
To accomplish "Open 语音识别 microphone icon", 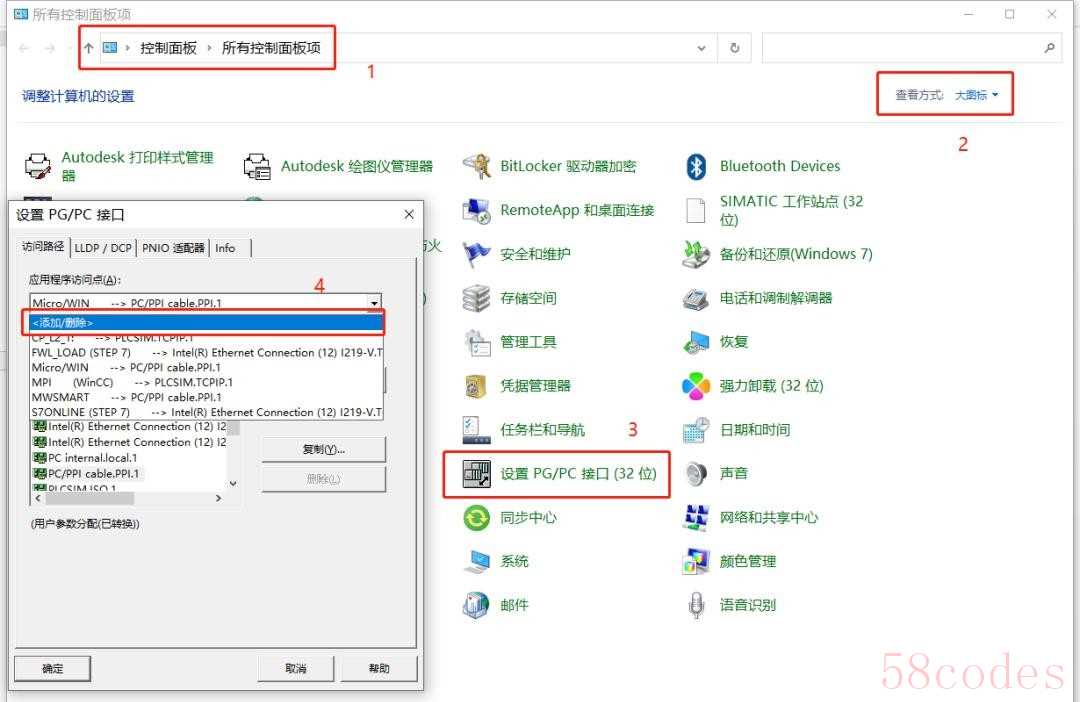I will (x=696, y=606).
